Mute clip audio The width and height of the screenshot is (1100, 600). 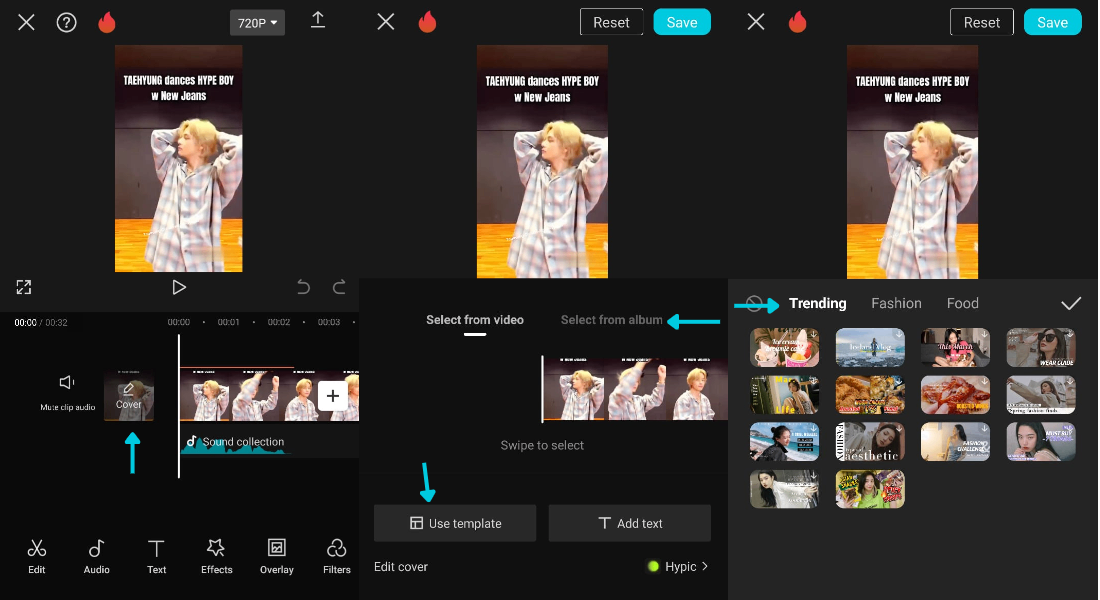coord(67,392)
